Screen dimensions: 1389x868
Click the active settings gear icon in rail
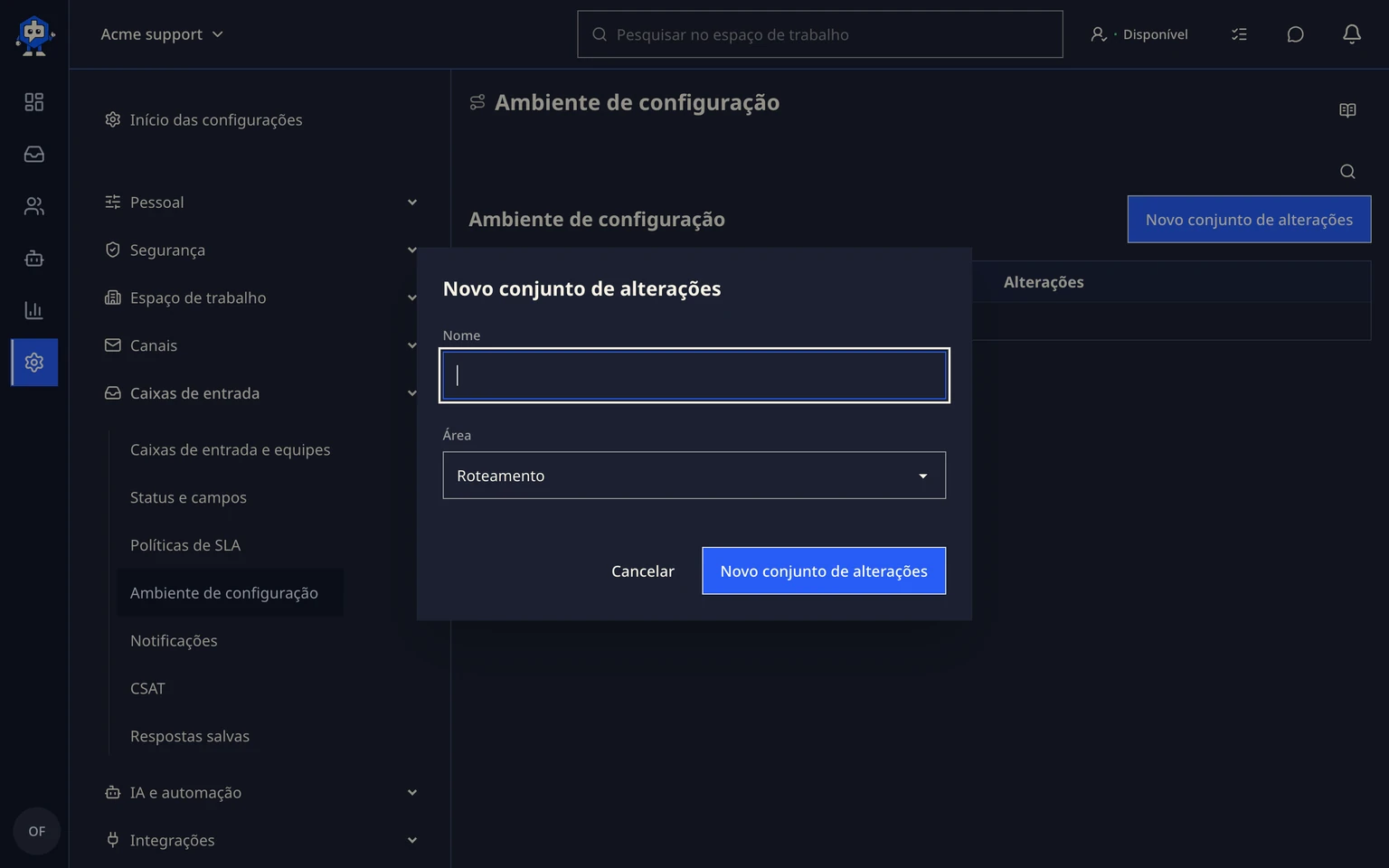pyautogui.click(x=34, y=363)
